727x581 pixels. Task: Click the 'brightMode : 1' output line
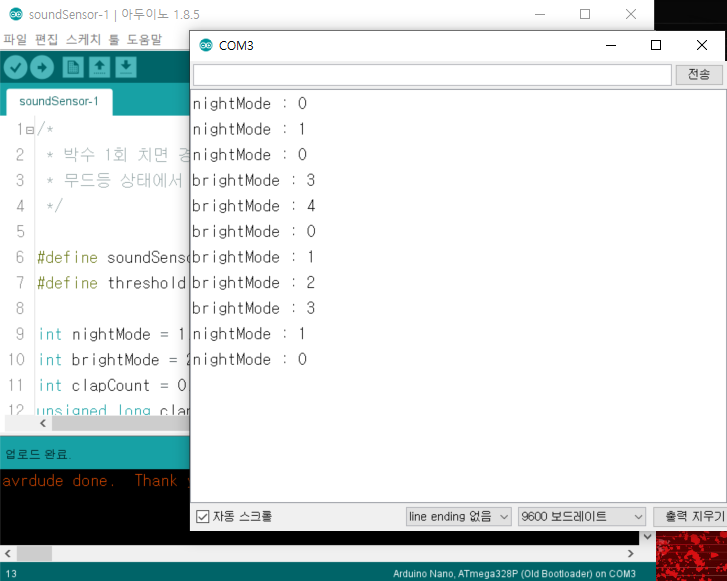click(x=254, y=257)
